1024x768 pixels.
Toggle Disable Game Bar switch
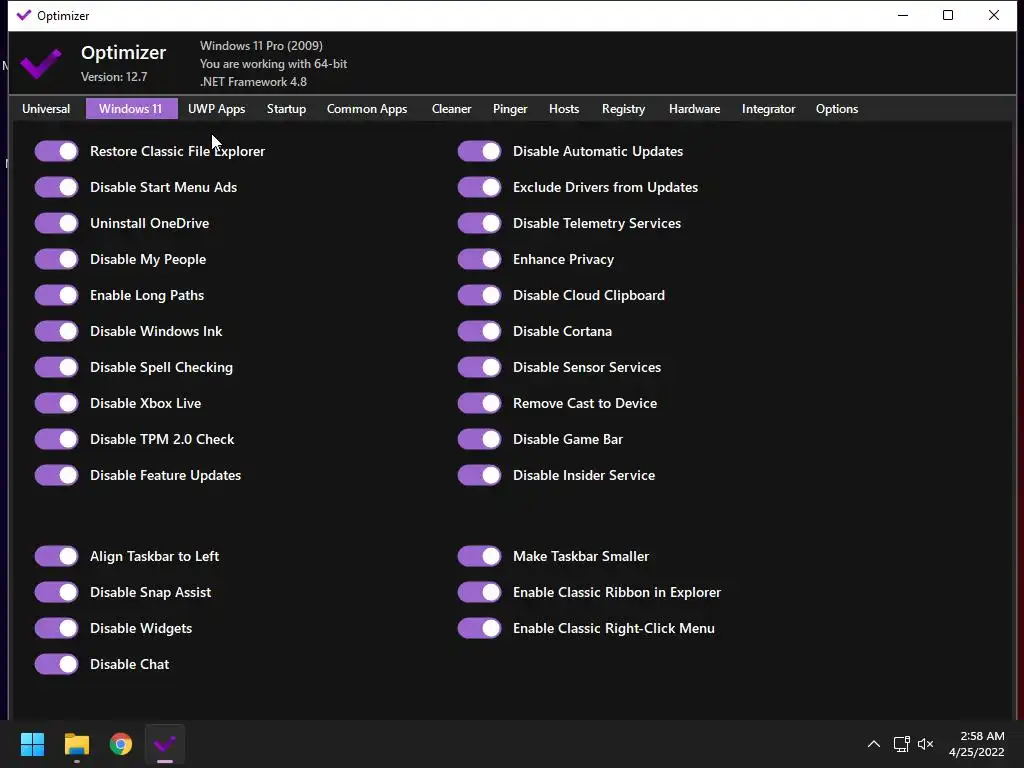[479, 438]
